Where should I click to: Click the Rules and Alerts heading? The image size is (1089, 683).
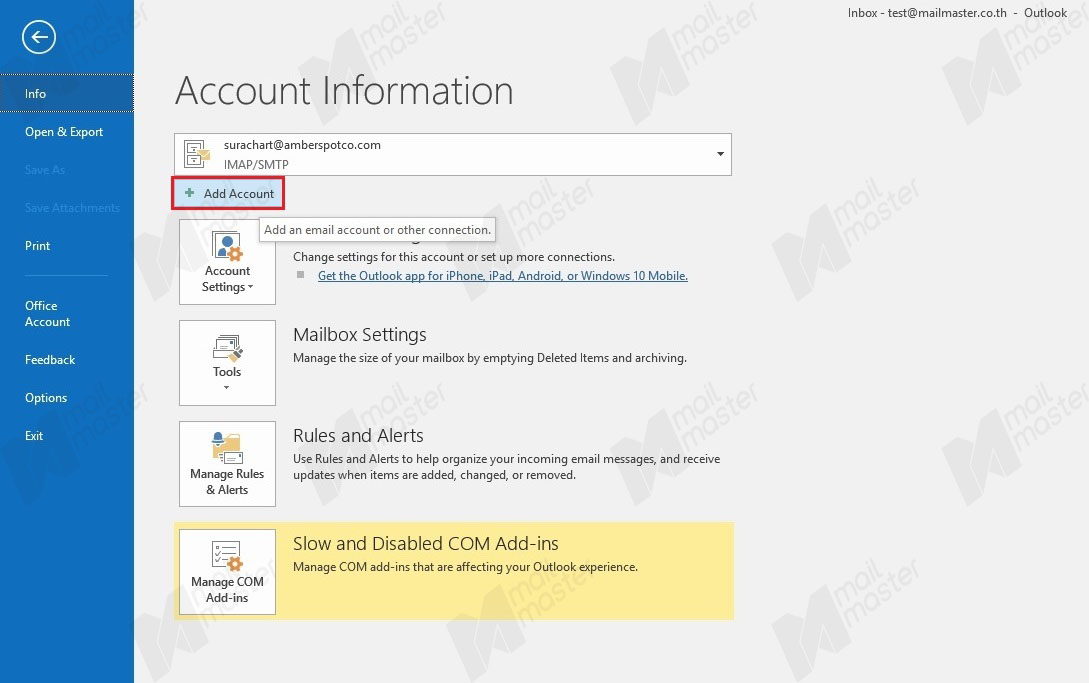click(358, 436)
